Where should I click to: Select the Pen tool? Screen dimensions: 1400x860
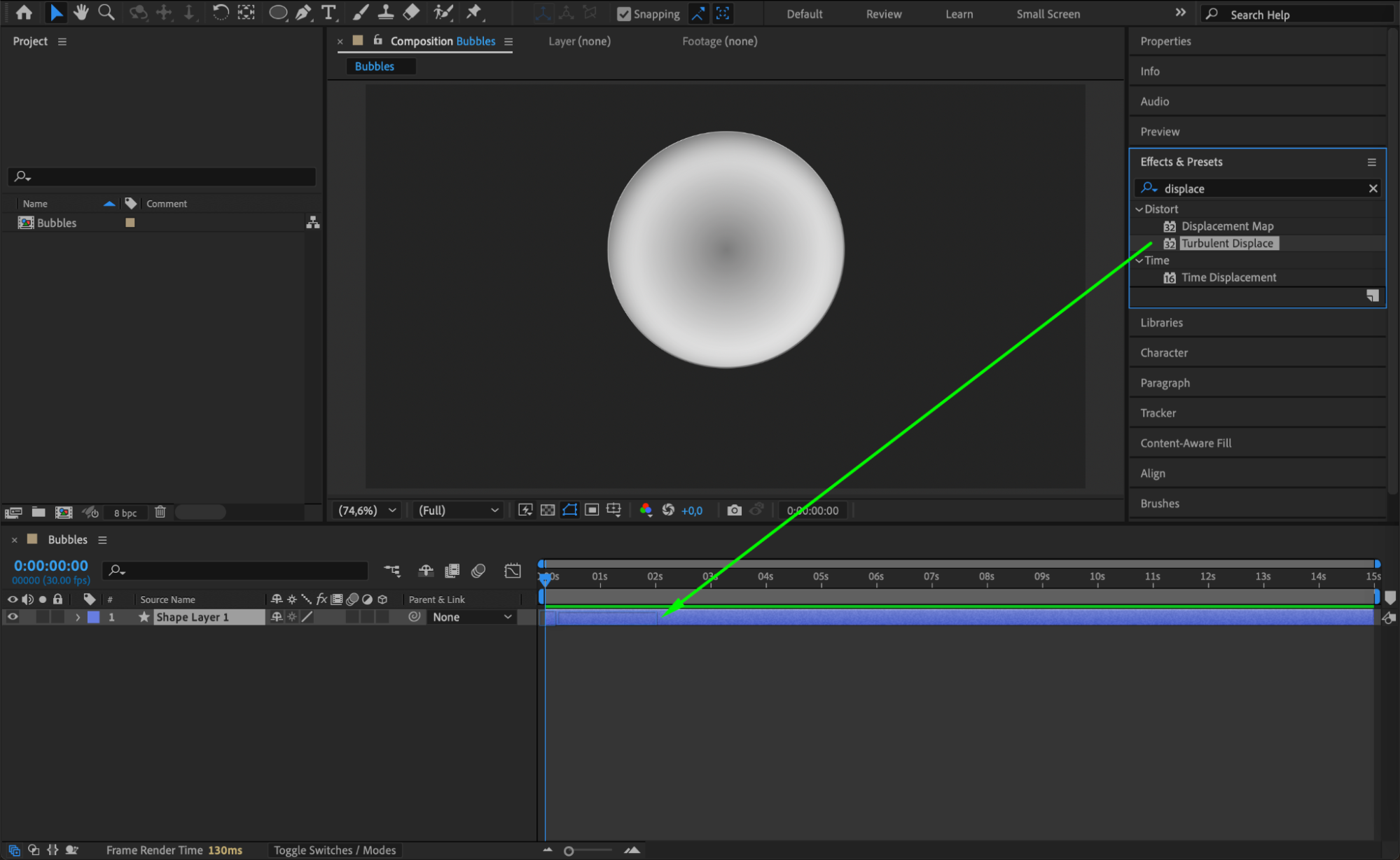coord(303,13)
